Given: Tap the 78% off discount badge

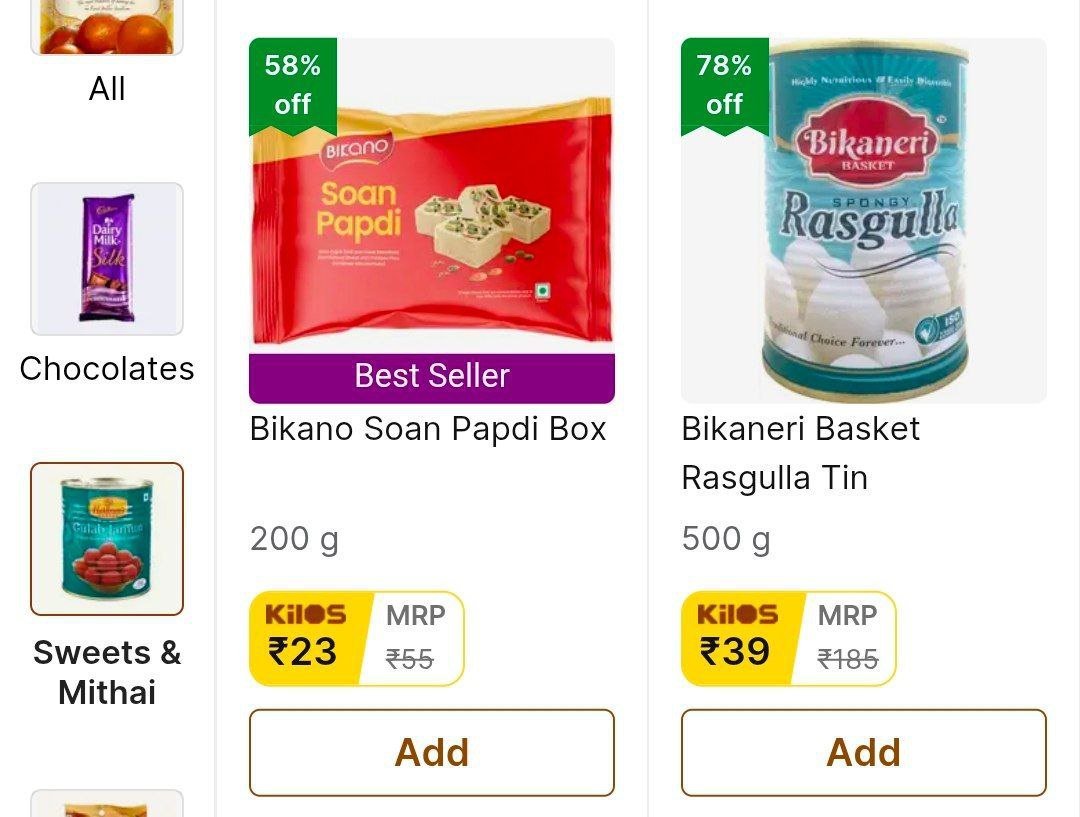Looking at the screenshot, I should point(724,85).
